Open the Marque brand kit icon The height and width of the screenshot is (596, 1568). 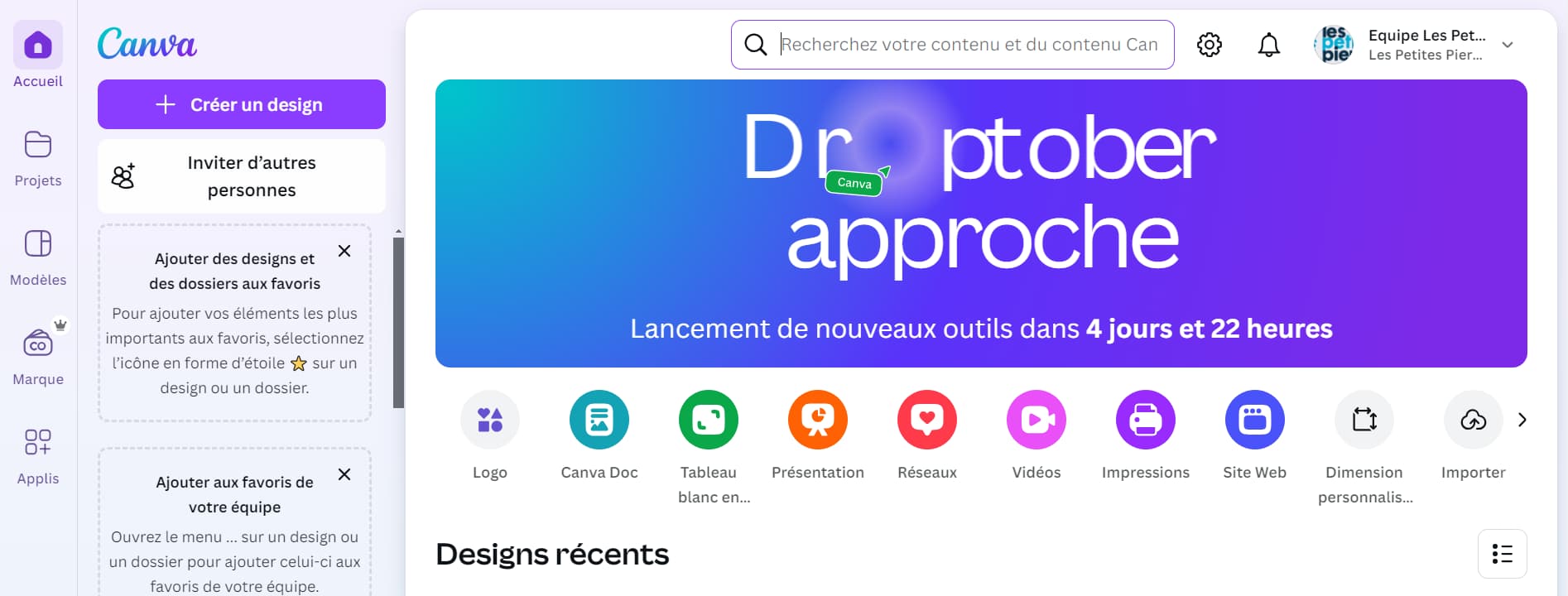pos(38,344)
